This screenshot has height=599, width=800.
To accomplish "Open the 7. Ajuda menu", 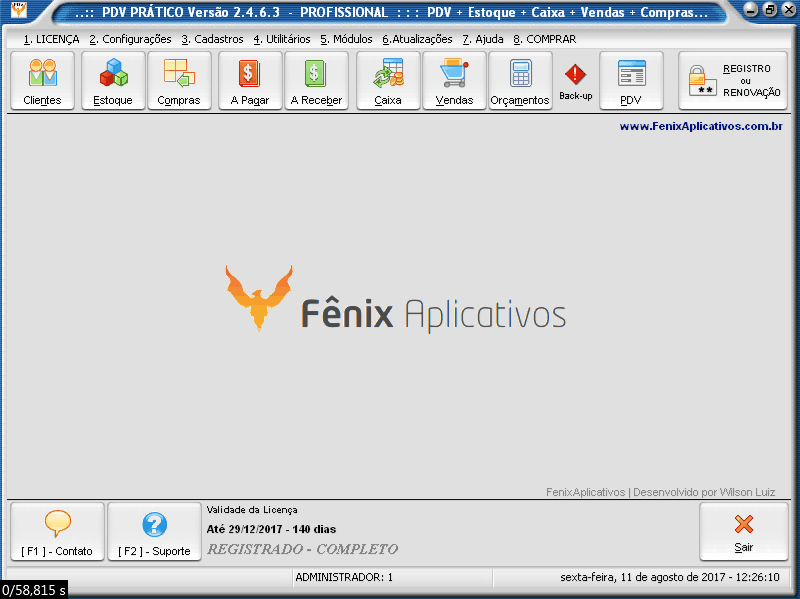I will [x=483, y=39].
